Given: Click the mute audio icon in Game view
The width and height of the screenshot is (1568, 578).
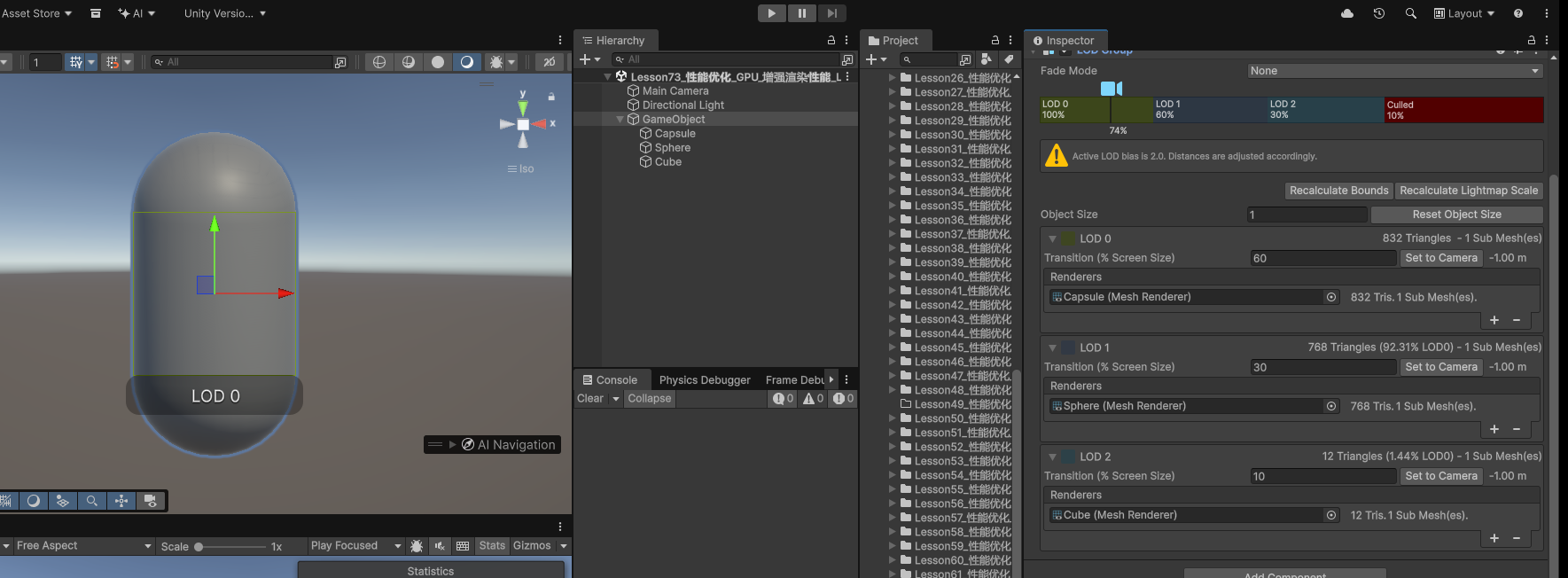Looking at the screenshot, I should coord(440,546).
